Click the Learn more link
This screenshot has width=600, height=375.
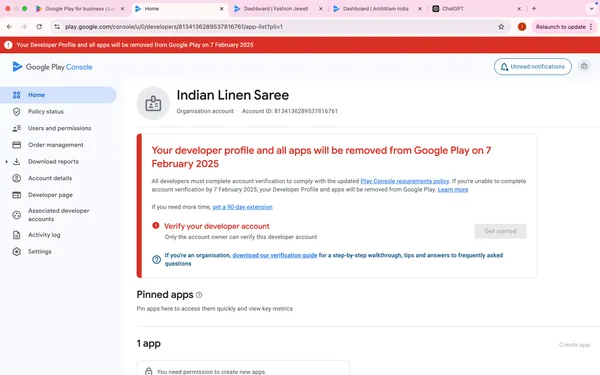tap(453, 189)
